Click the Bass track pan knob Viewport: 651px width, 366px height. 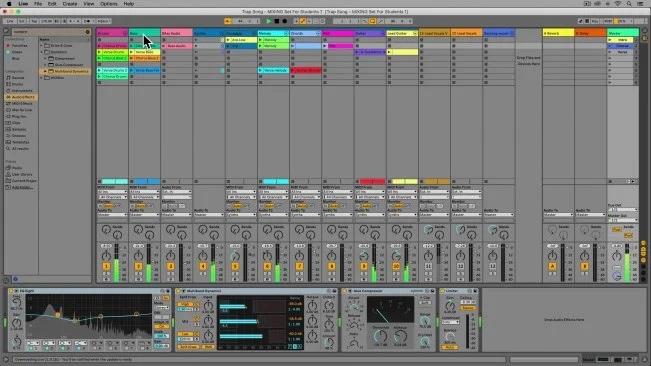click(x=138, y=256)
